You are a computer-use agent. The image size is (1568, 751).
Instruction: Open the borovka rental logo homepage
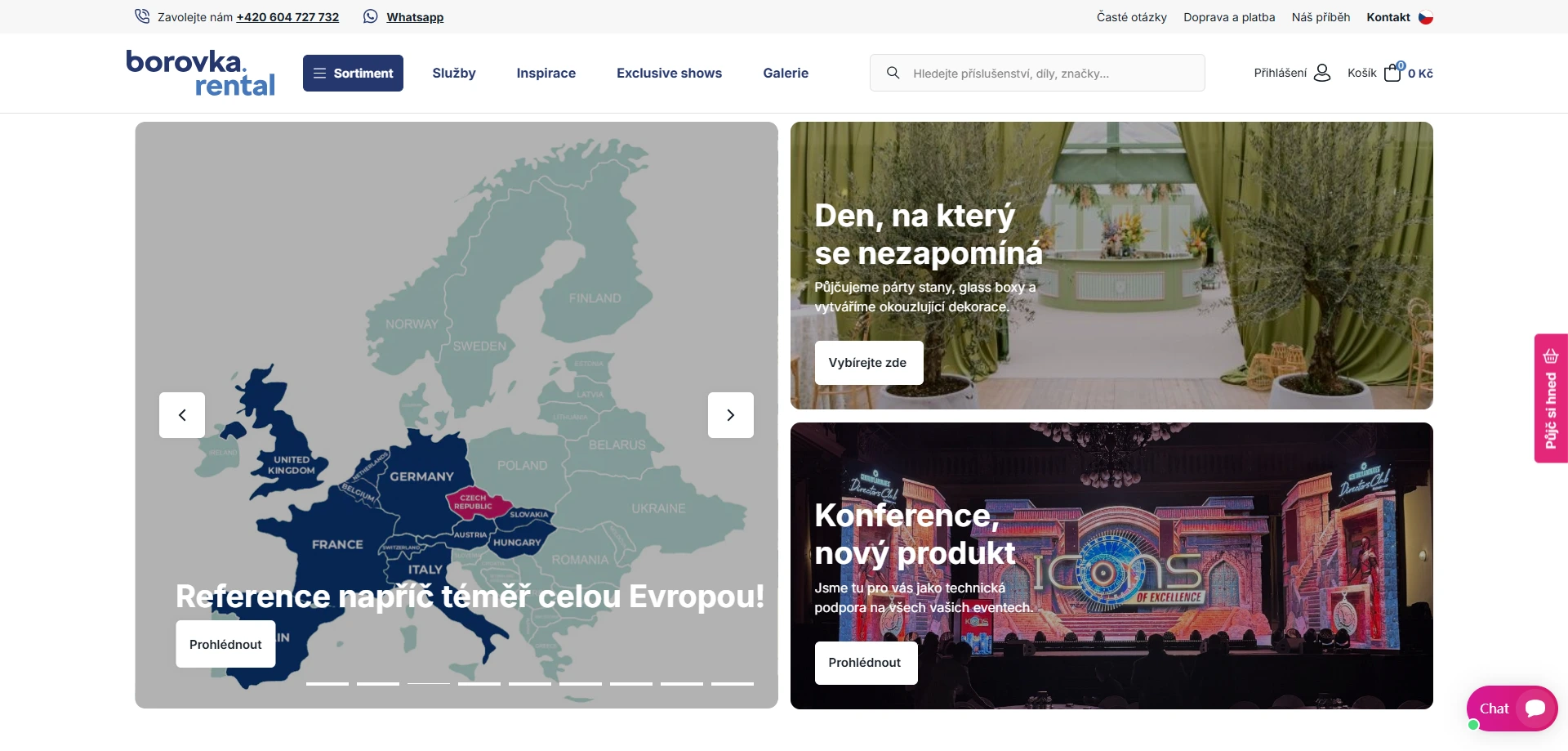point(200,73)
